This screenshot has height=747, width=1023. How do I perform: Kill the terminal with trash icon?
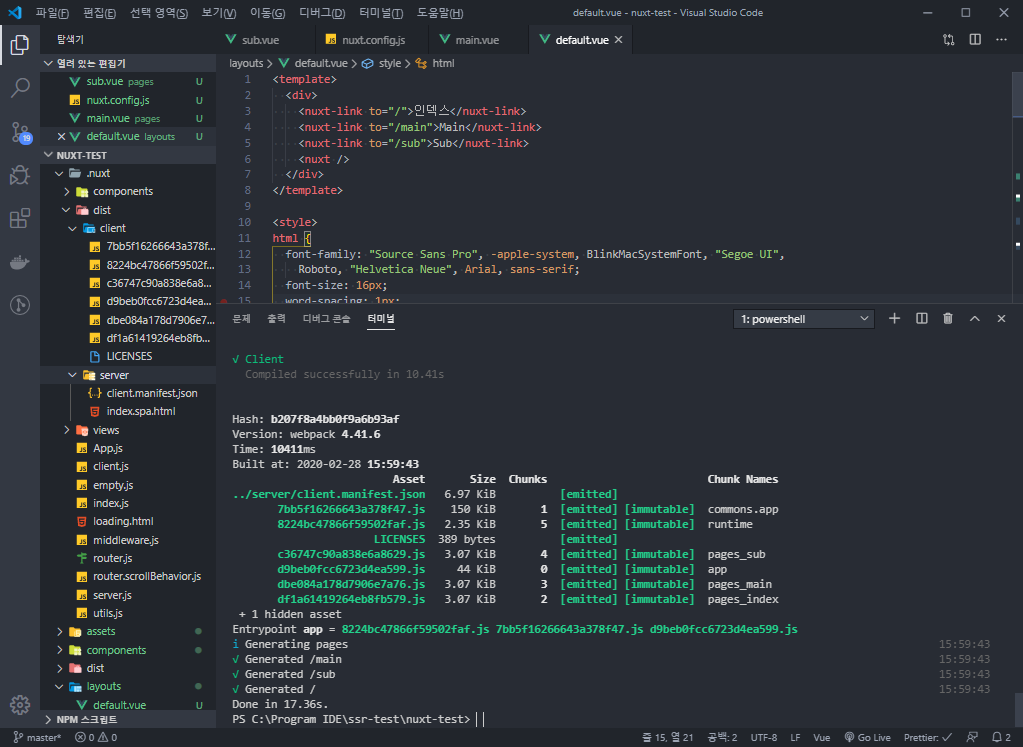point(948,318)
